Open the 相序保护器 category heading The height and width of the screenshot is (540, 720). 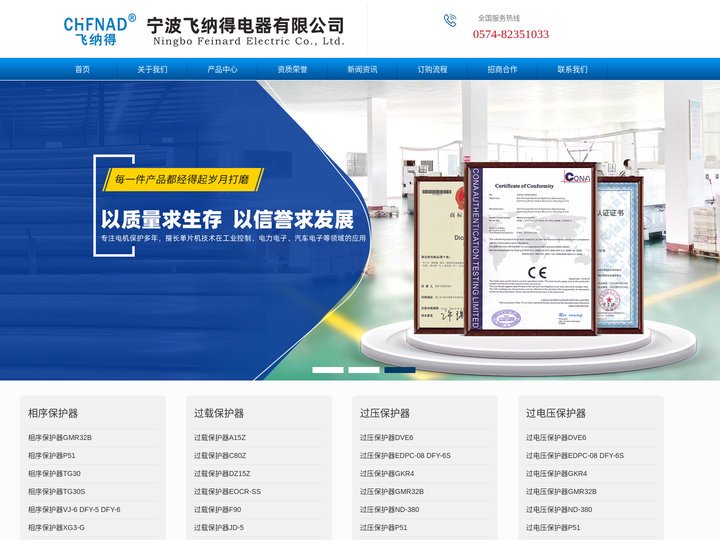pyautogui.click(x=53, y=413)
